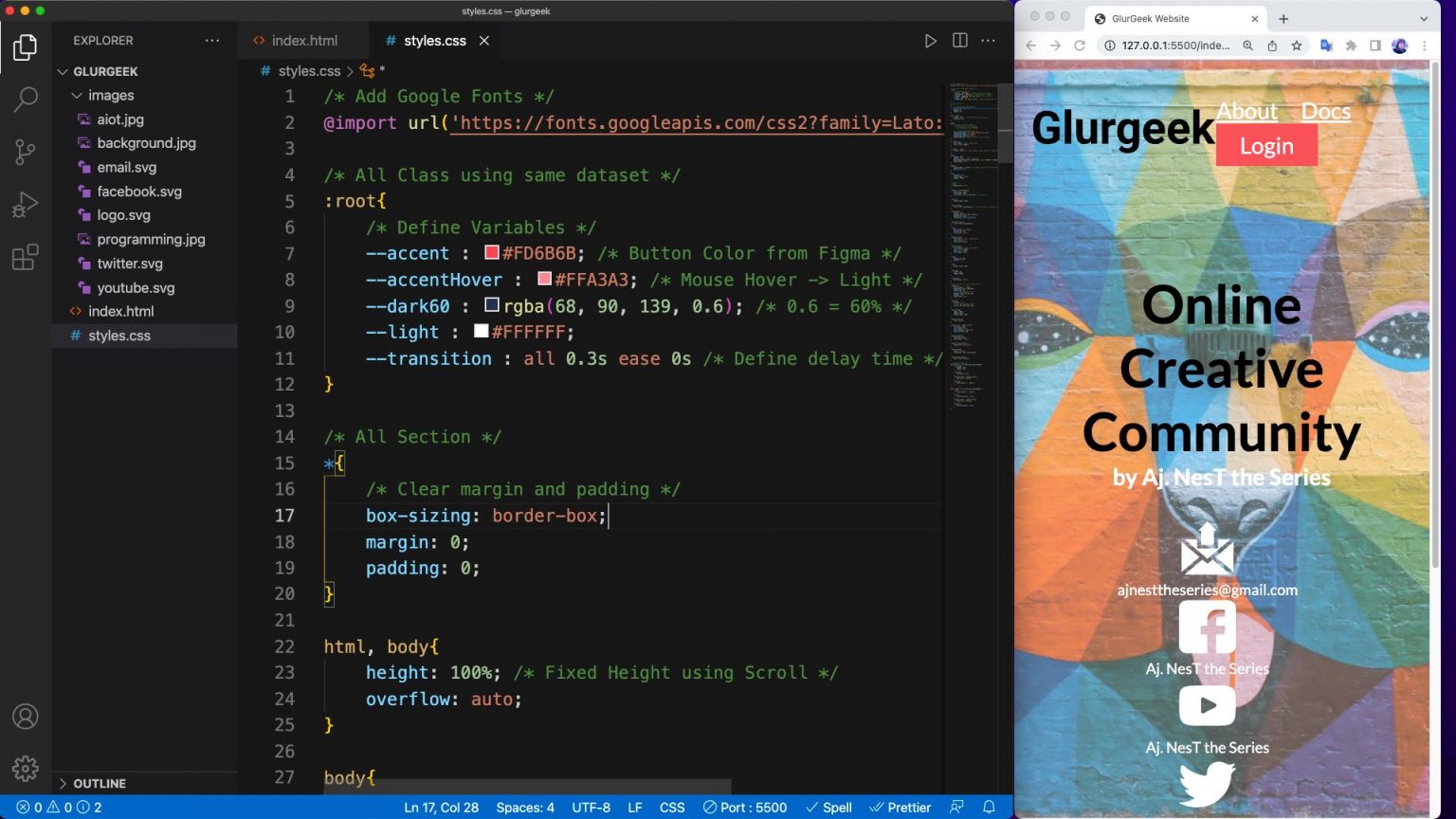This screenshot has width=1456, height=819.
Task: Switch to the index.html tab
Action: 303,41
